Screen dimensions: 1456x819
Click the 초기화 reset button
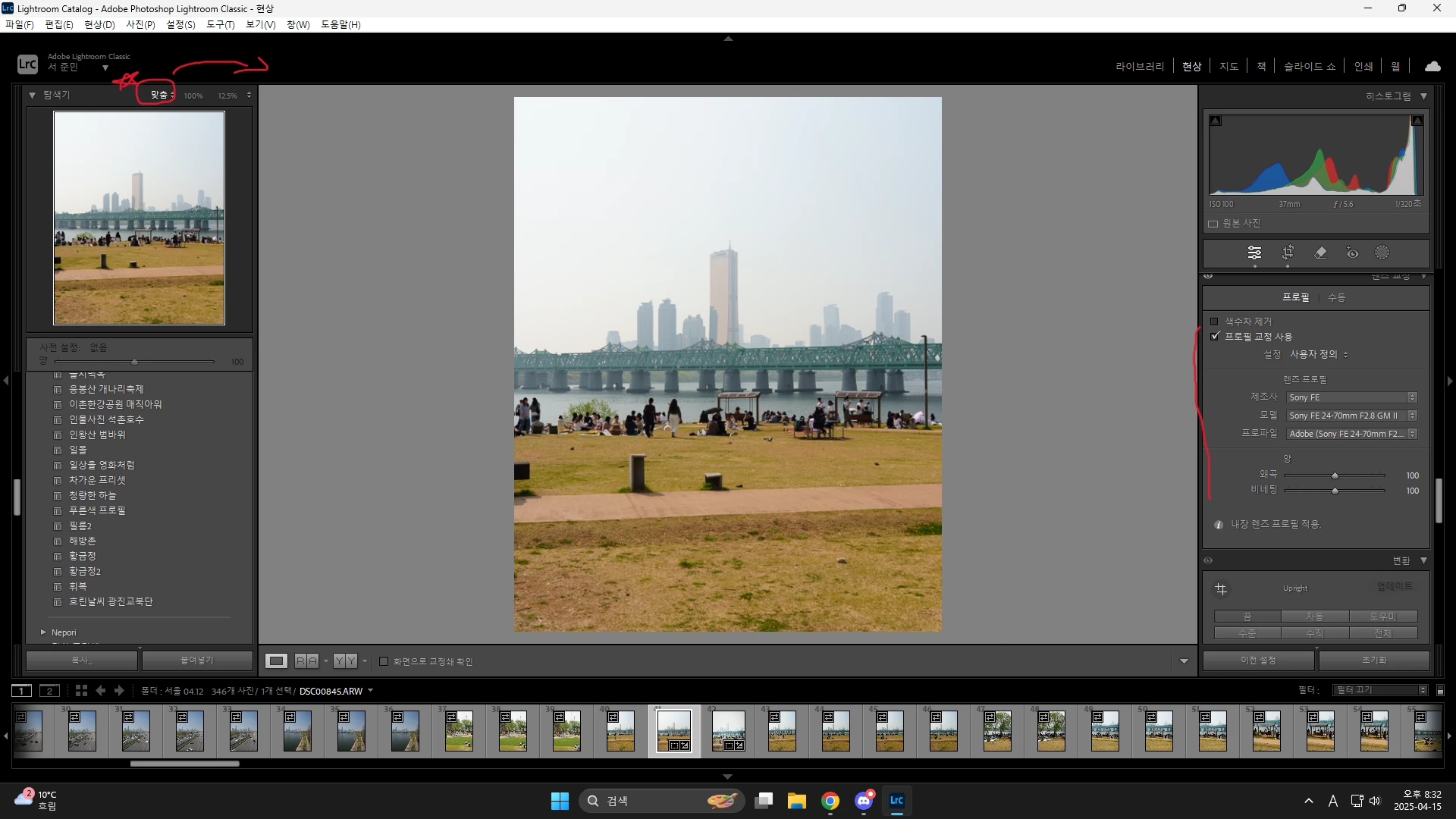pos(1373,660)
